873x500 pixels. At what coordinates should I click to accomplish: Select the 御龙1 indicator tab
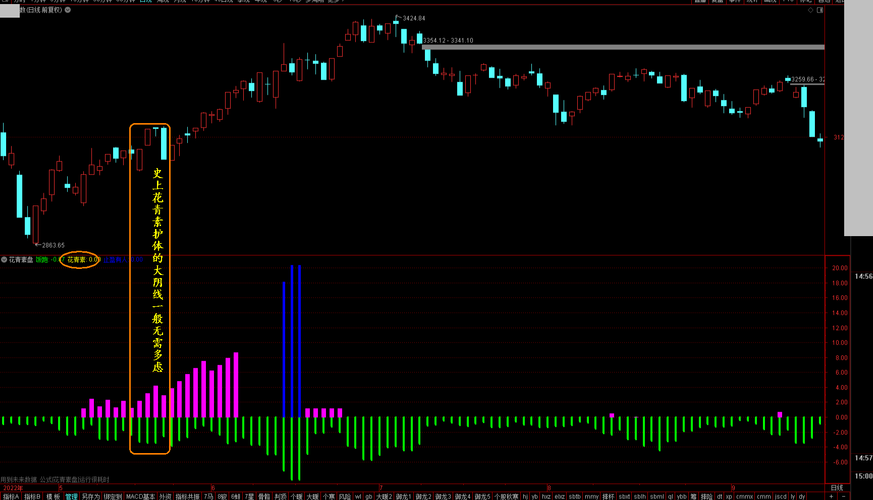coord(404,496)
